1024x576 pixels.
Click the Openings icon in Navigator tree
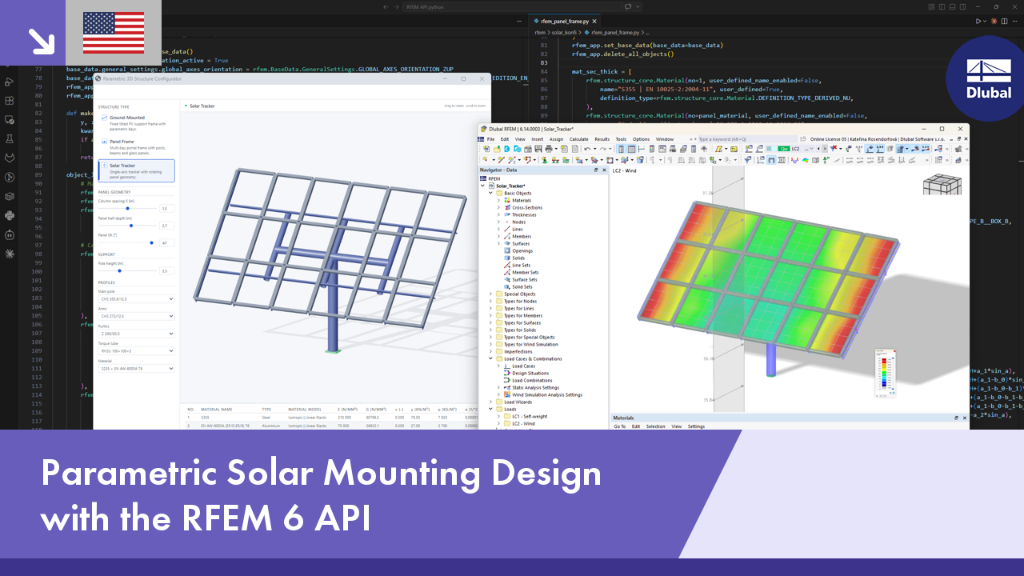click(x=507, y=251)
